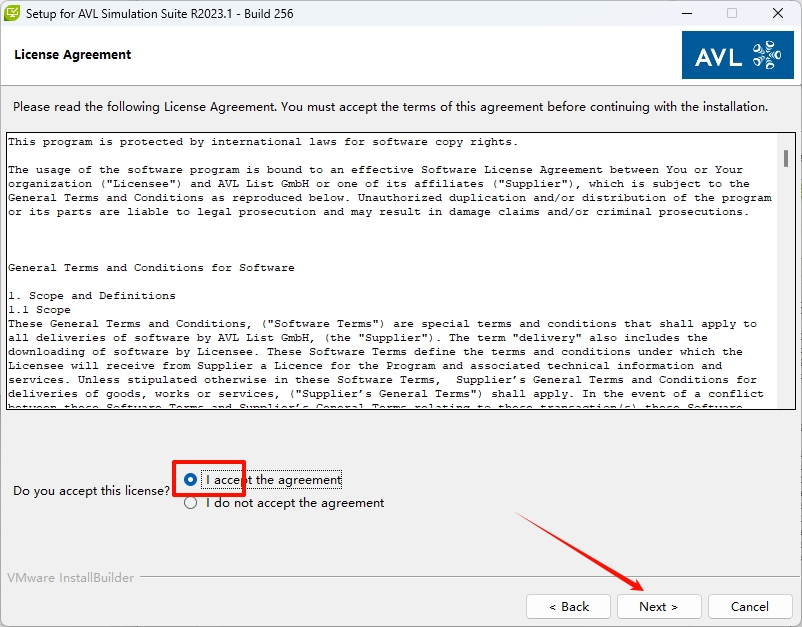Click the "Do you accept this license?" label

click(x=91, y=492)
